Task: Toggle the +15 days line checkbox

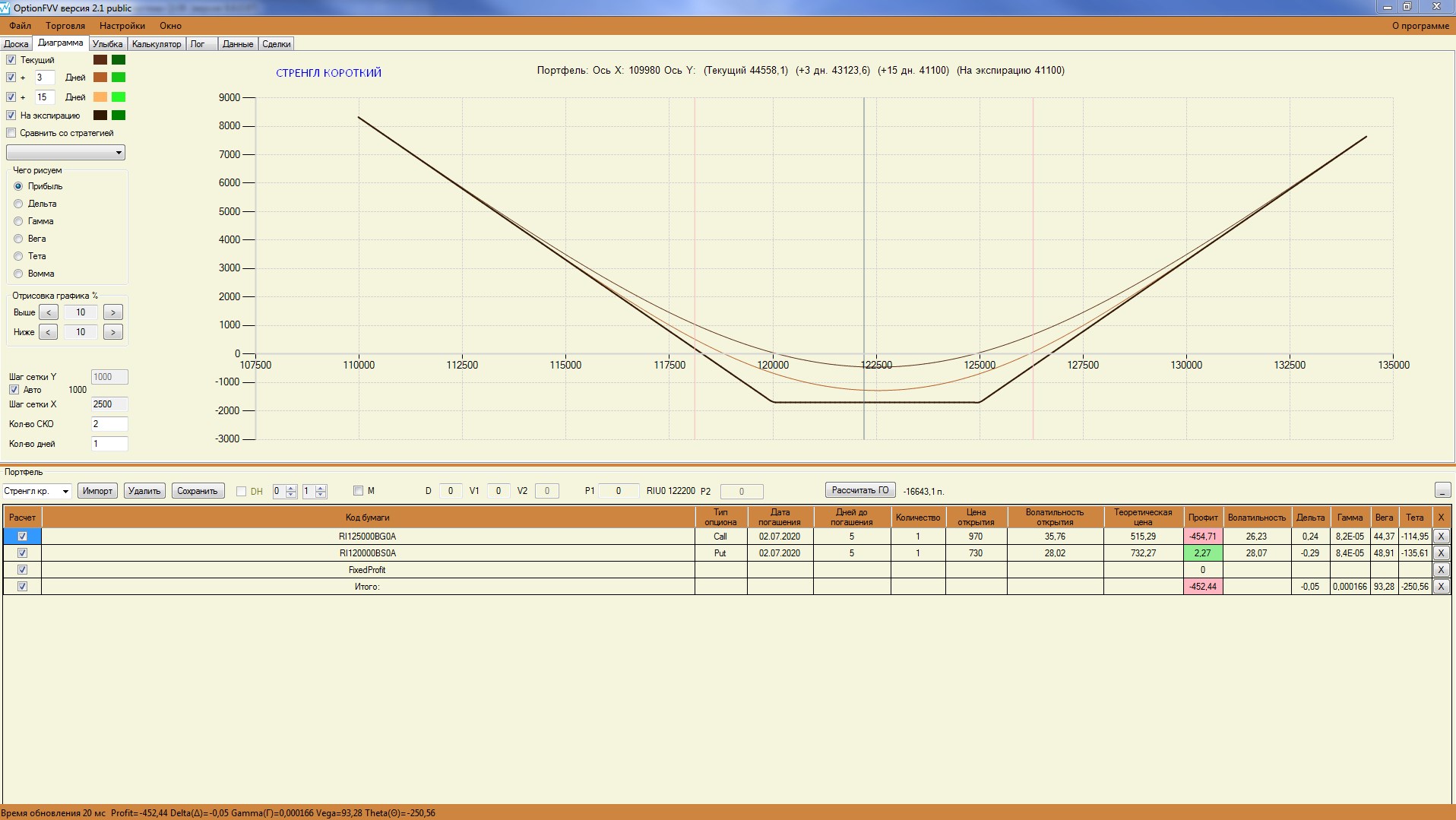Action: click(11, 97)
